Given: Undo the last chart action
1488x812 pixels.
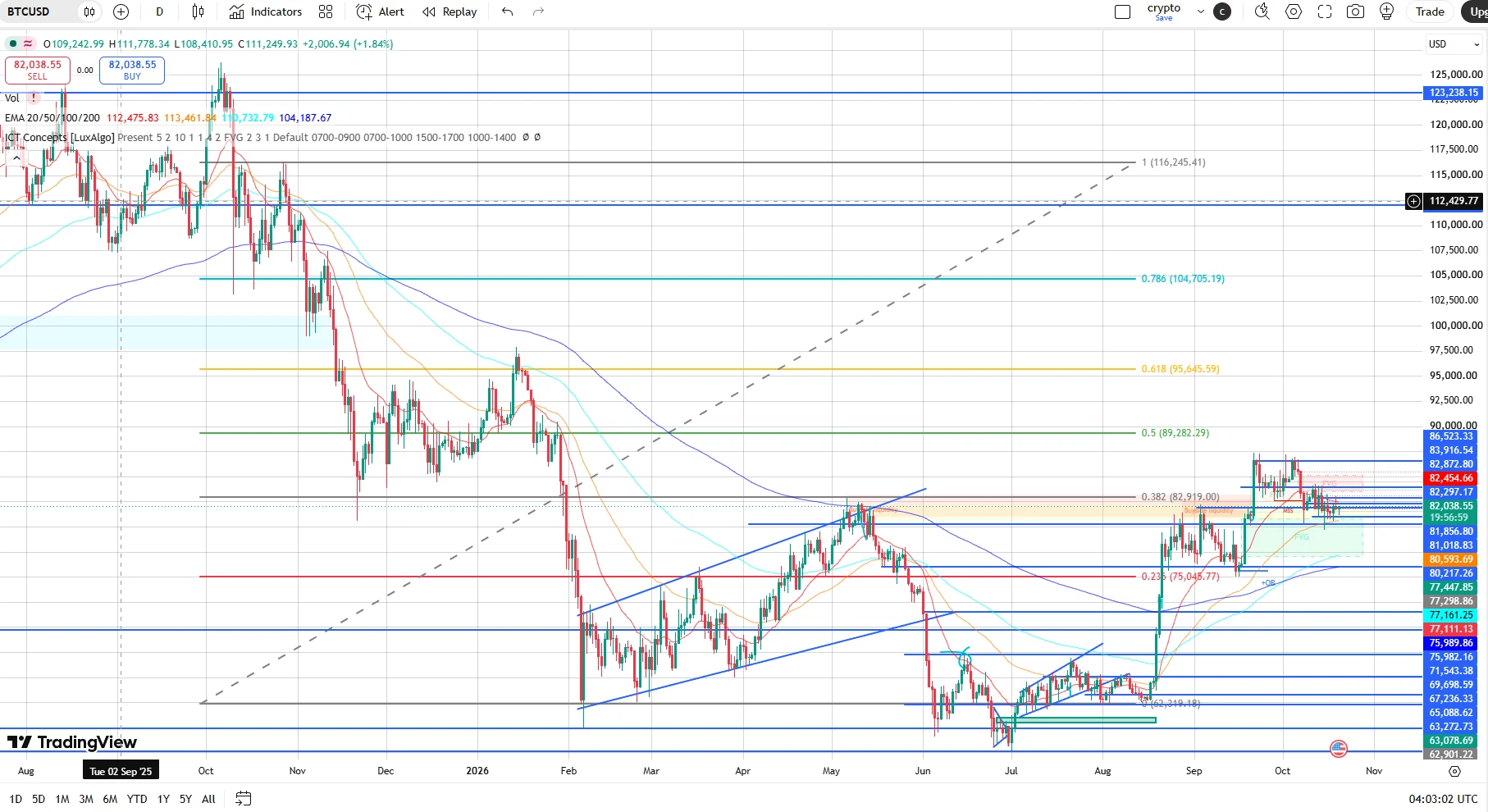Looking at the screenshot, I should [508, 11].
